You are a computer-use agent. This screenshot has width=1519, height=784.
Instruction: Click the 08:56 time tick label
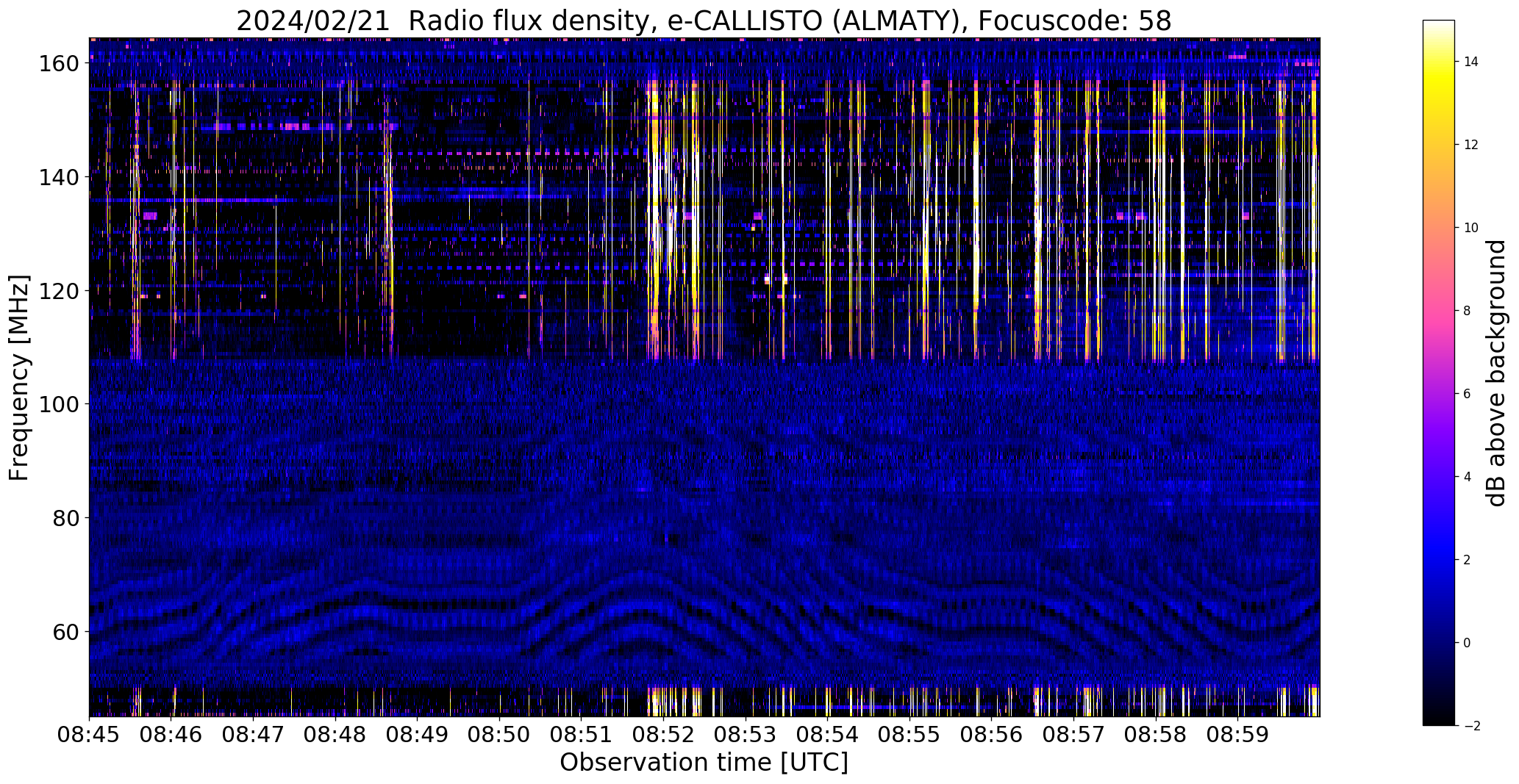pos(992,736)
